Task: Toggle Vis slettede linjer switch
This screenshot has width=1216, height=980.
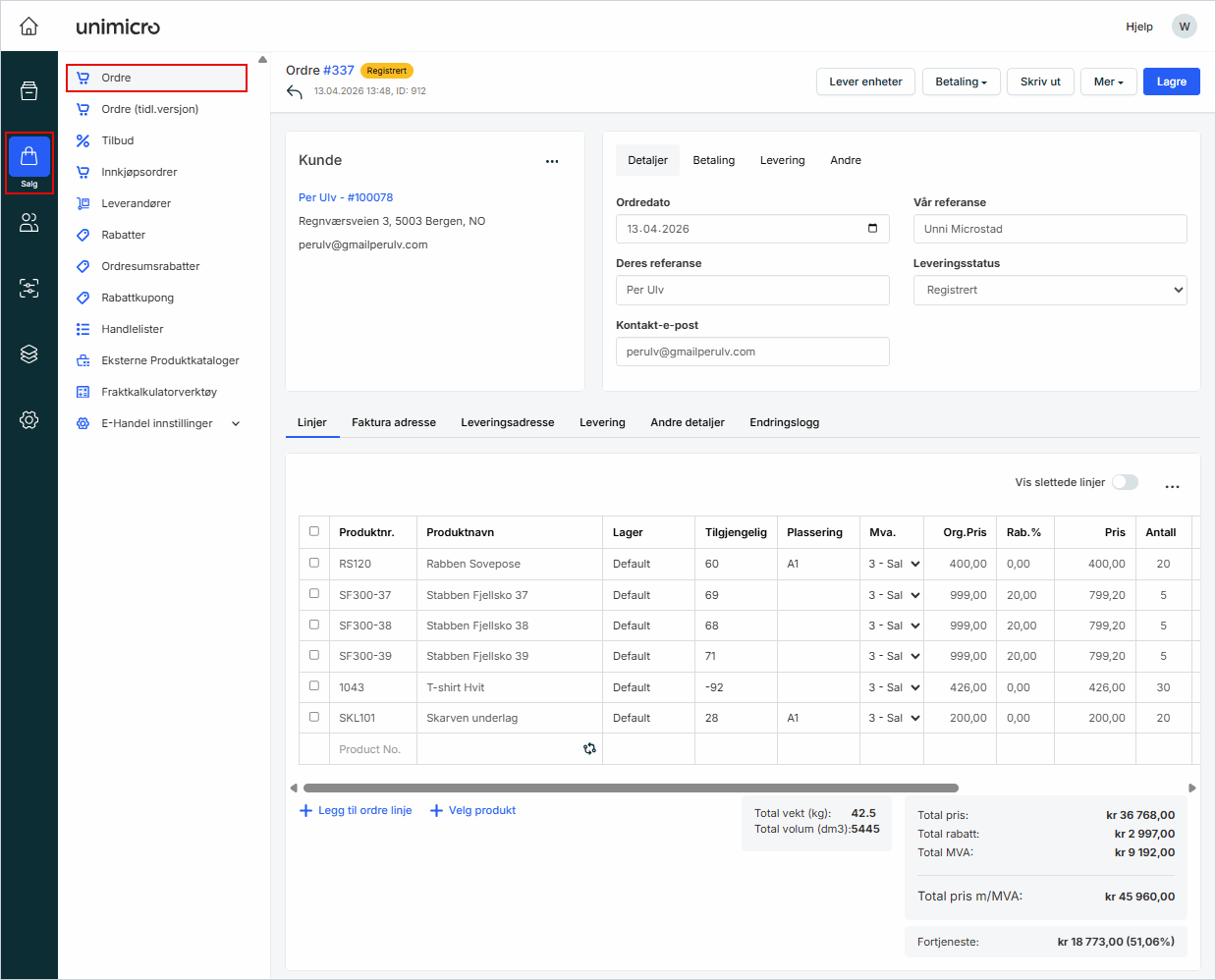Action: [1125, 482]
